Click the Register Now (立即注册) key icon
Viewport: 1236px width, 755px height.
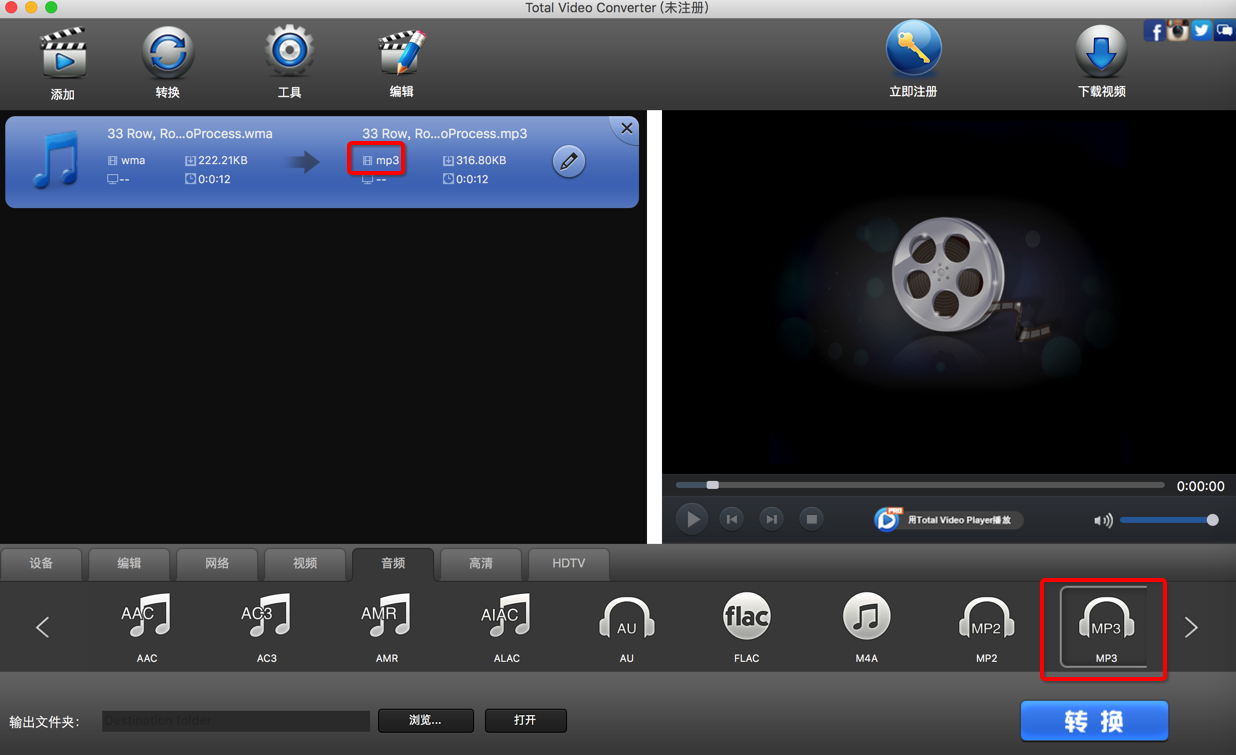[913, 49]
